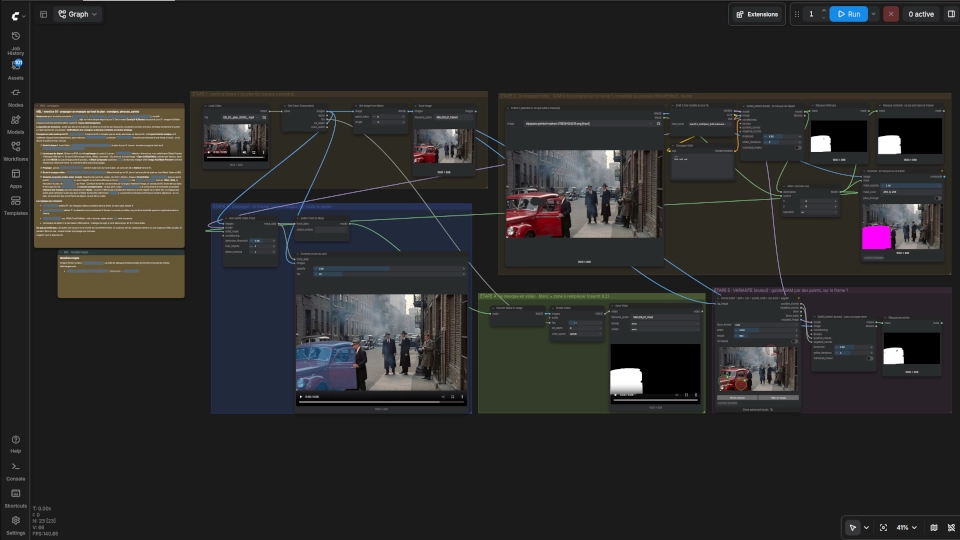Toggle the switch in points editor node
Image resolution: width=960 pixels, height=540 pixels.
(795, 341)
